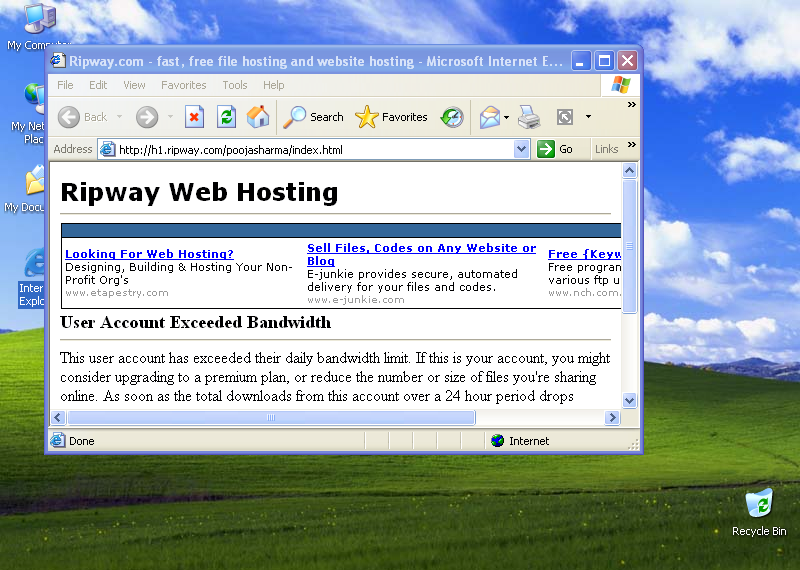
Task: Go to the Home page
Action: pos(258,117)
